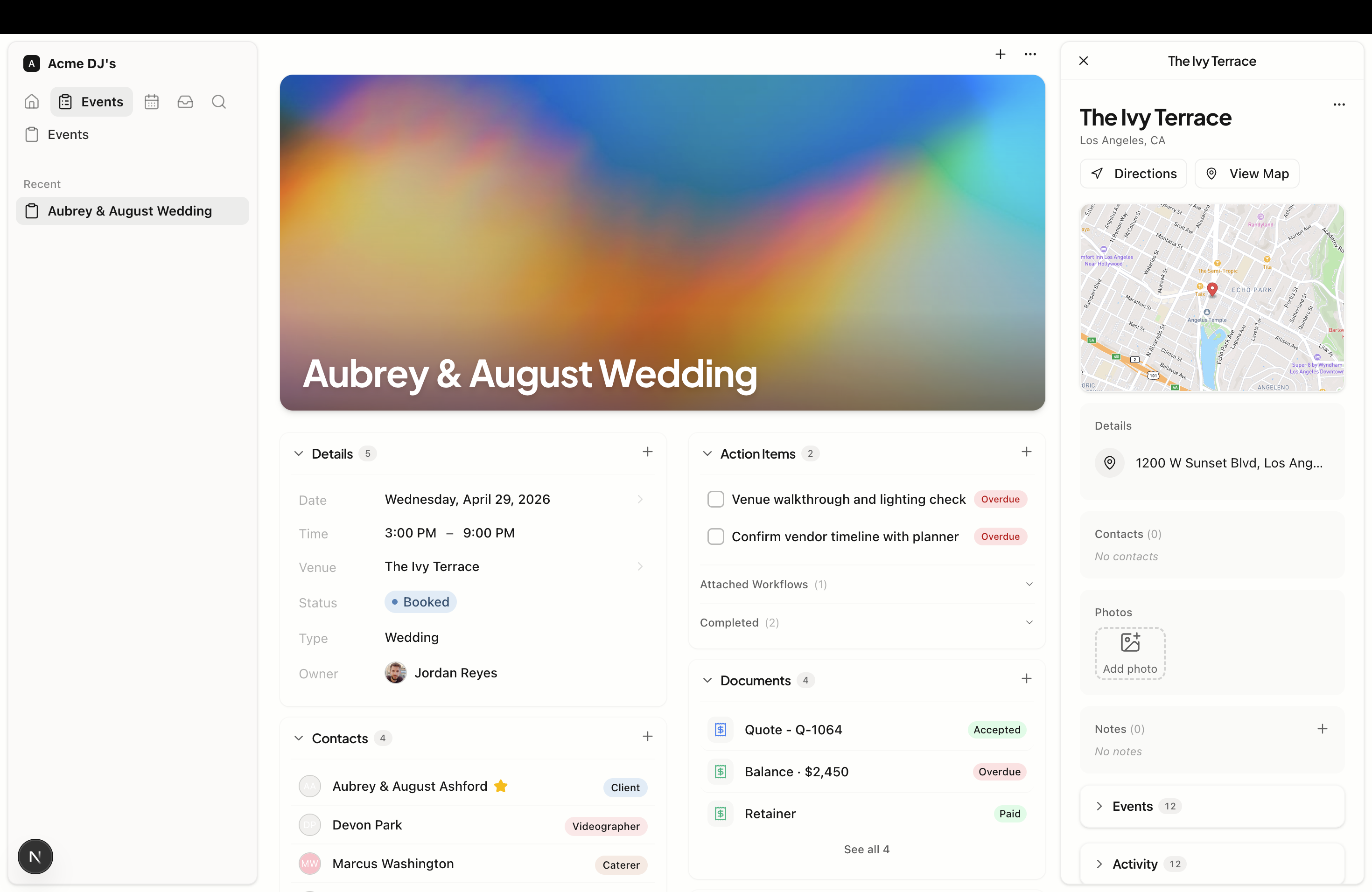Collapse the Details section
This screenshot has width=1372, height=892.
[x=299, y=454]
